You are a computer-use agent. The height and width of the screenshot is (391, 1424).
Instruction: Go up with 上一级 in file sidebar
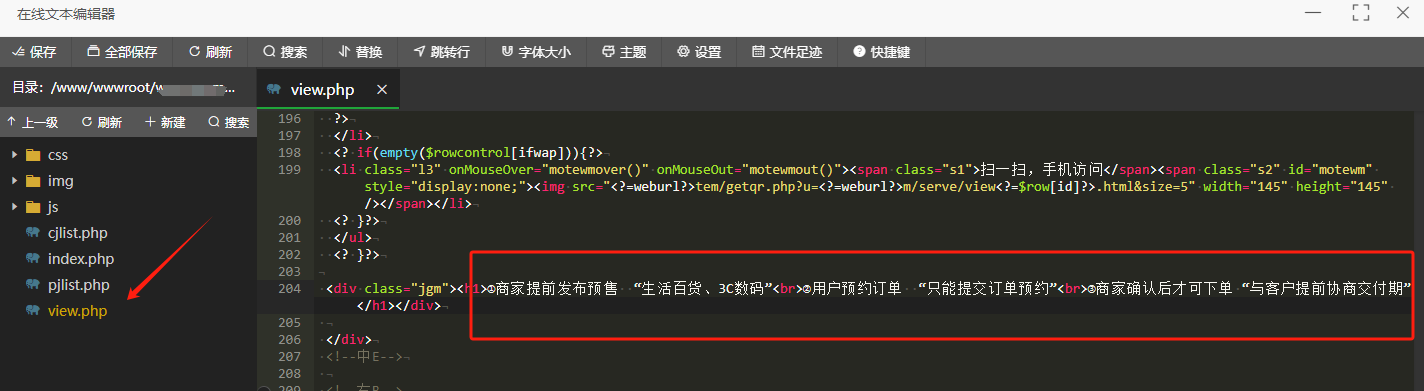pos(33,122)
